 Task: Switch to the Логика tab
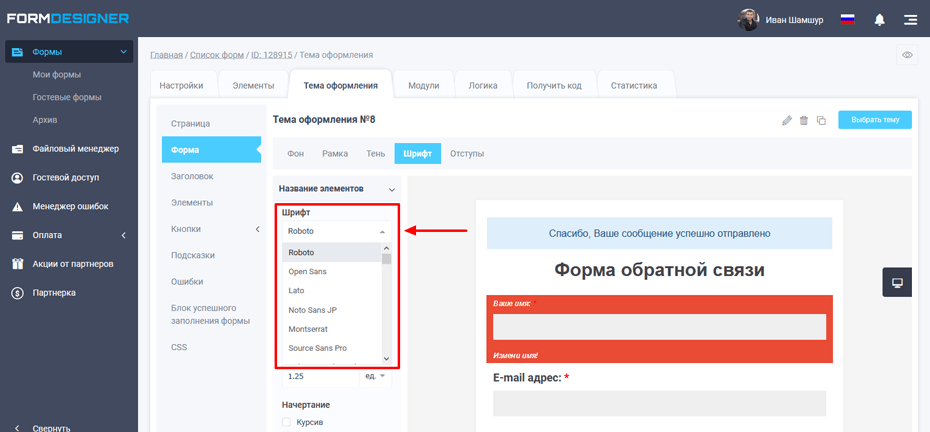(x=483, y=86)
